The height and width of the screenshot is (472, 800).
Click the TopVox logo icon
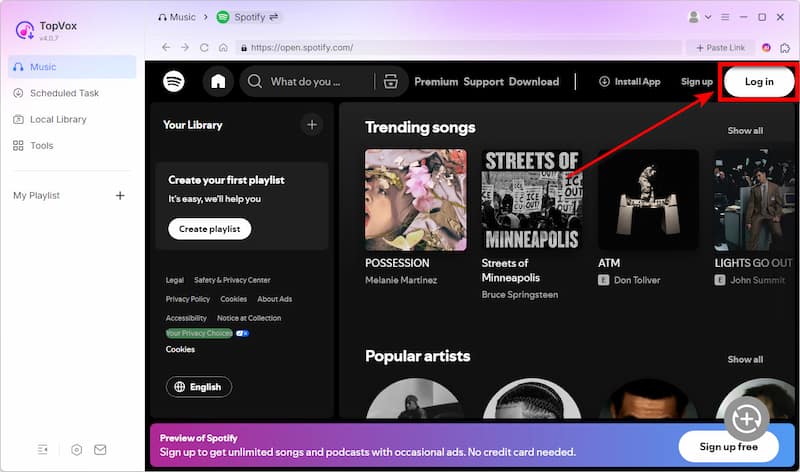pos(24,30)
